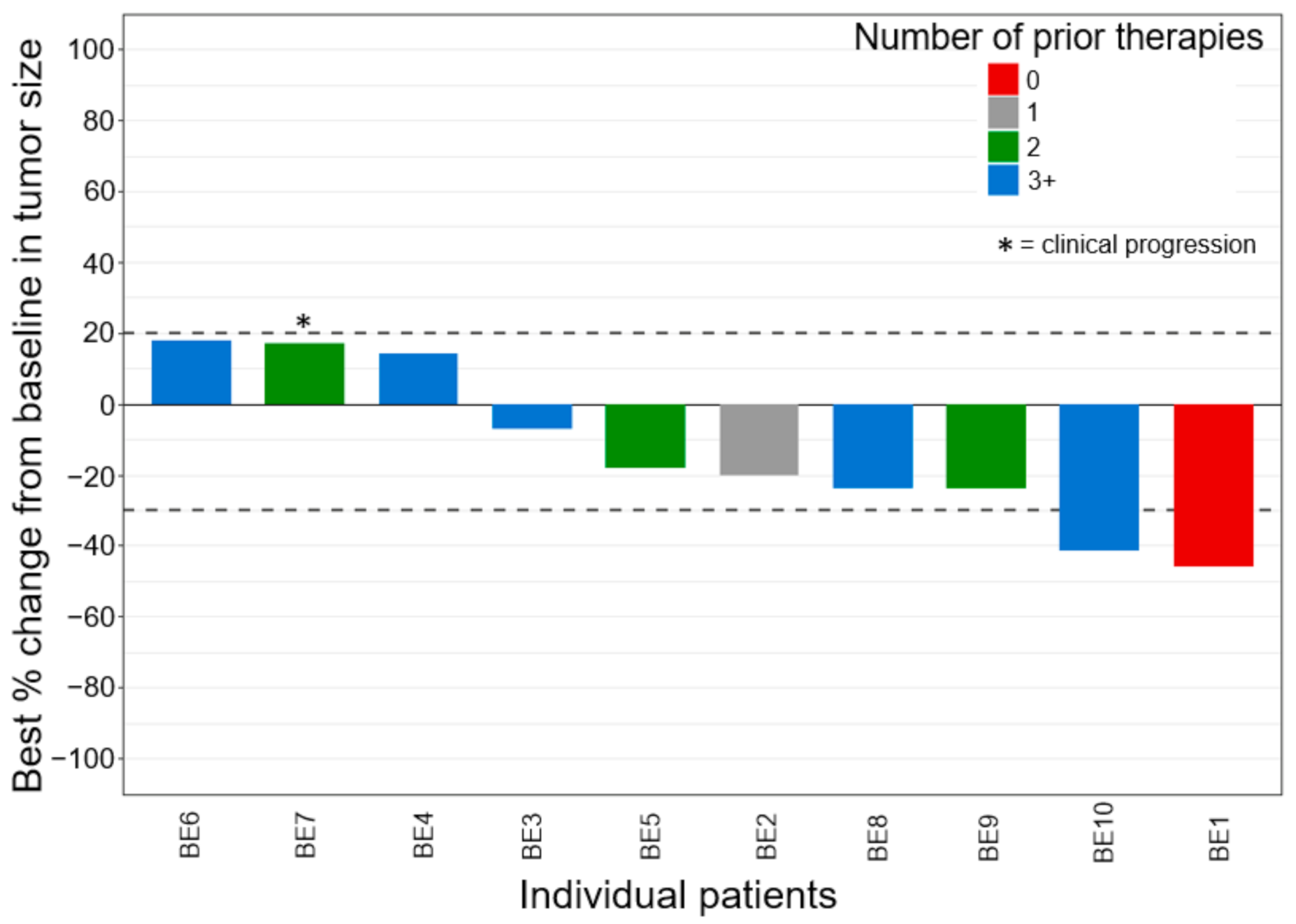Select the green legend swatch for 2 therapies
The image size is (1296, 924).
tap(1002, 147)
